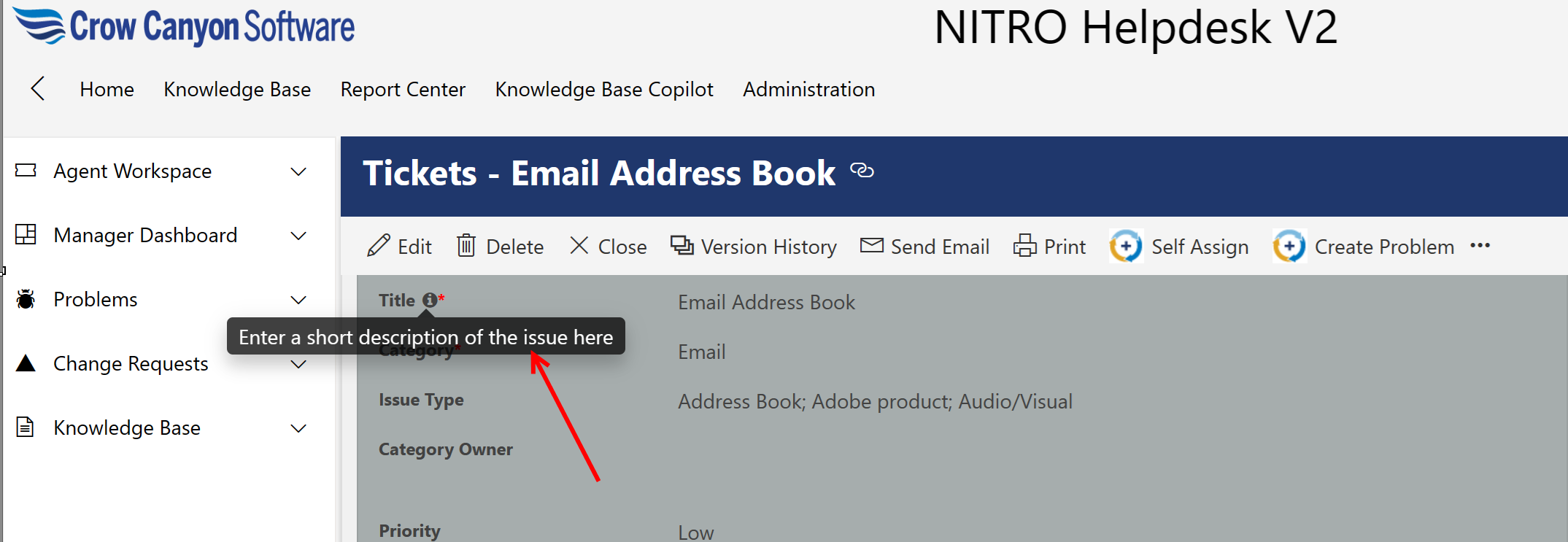Select Change Requests in sidebar
Screen dimensions: 1568x542
[x=131, y=363]
